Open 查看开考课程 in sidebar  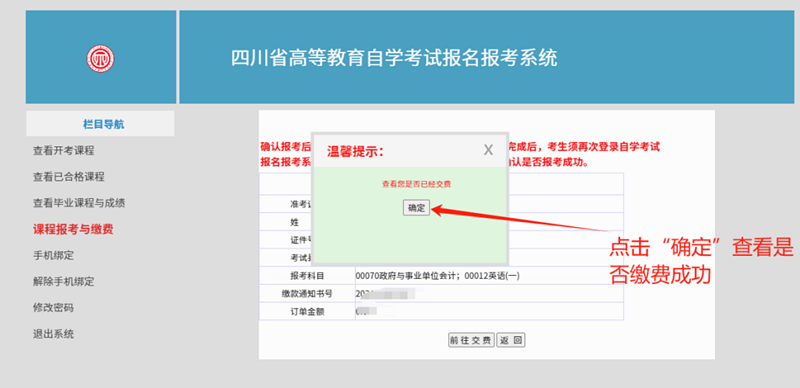tap(64, 151)
